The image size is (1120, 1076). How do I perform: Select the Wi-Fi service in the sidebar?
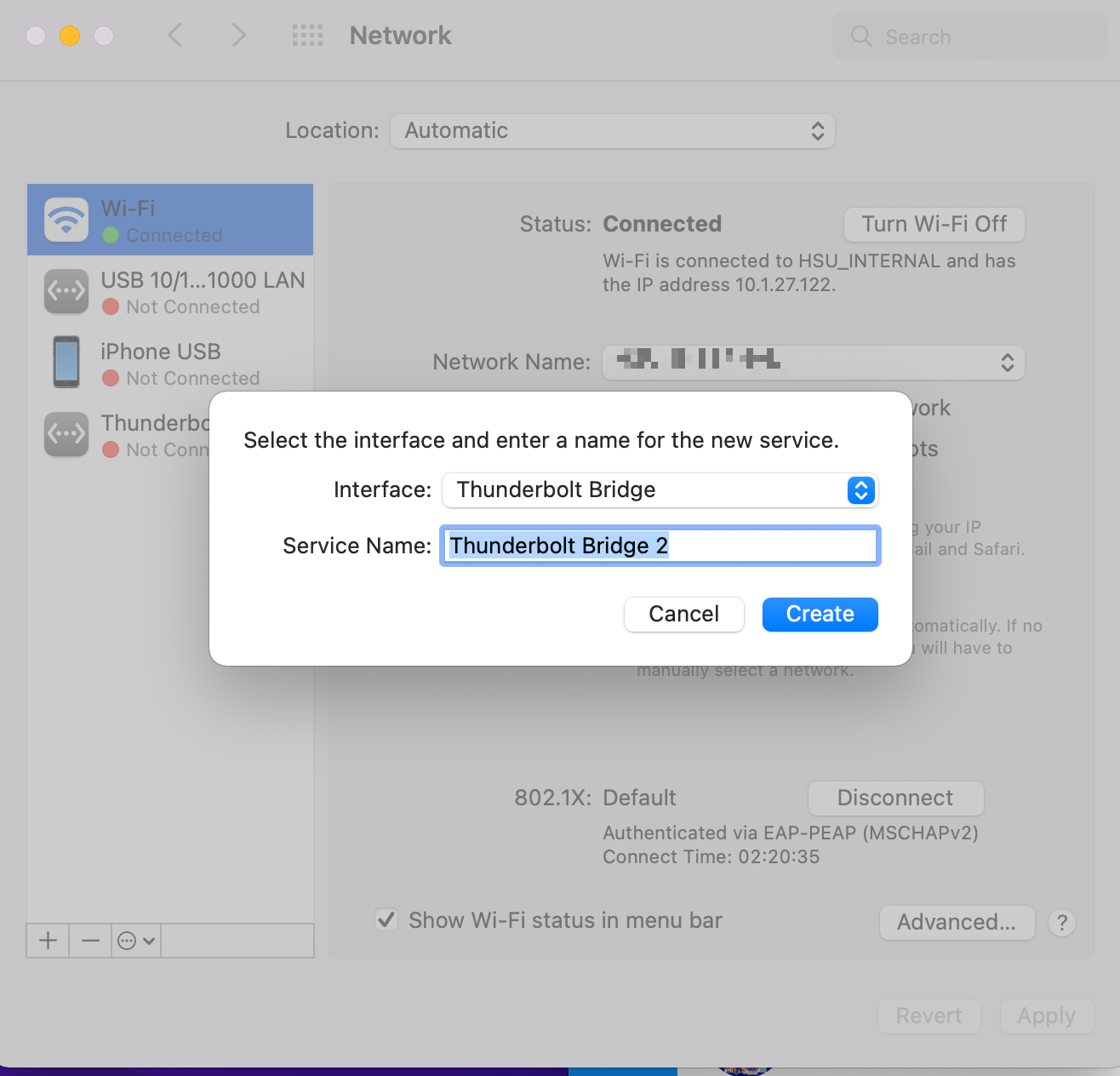click(x=170, y=220)
